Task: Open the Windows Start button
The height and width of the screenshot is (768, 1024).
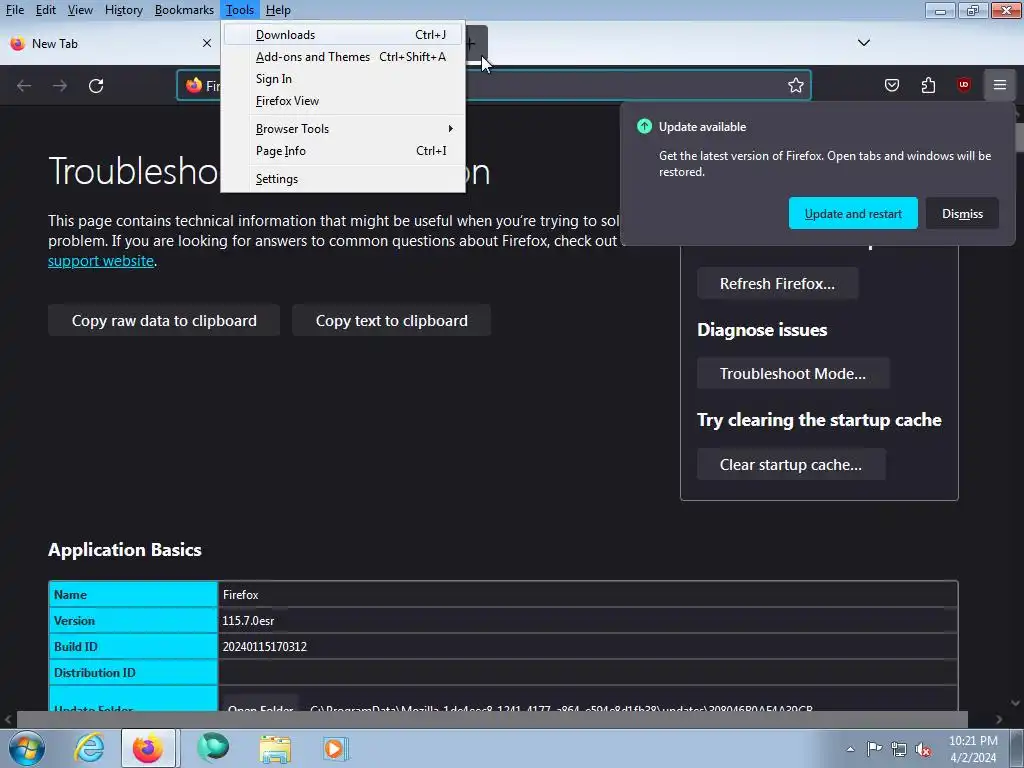Action: (x=27, y=748)
